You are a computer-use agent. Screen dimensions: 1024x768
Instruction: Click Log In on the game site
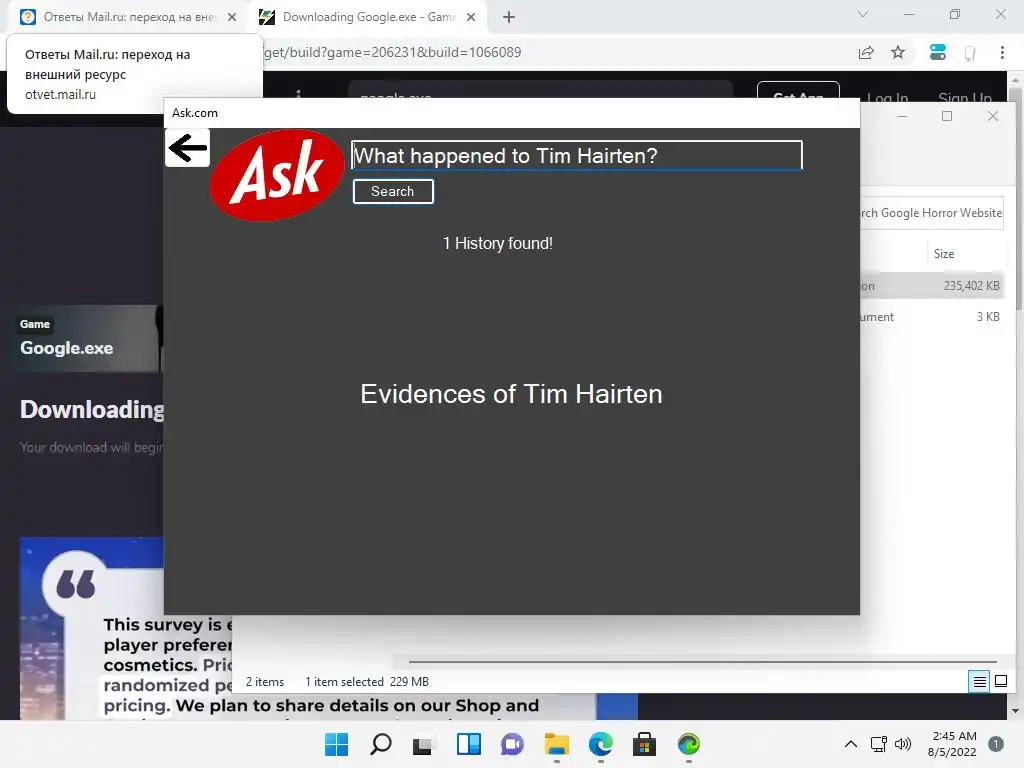888,98
